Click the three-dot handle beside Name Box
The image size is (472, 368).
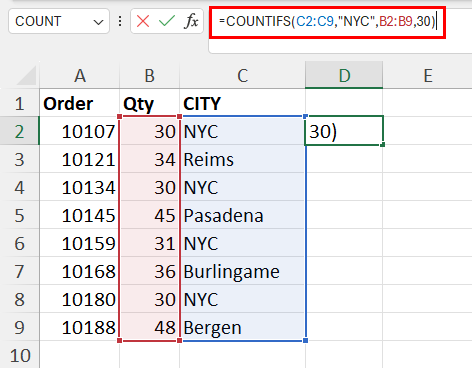coord(120,21)
